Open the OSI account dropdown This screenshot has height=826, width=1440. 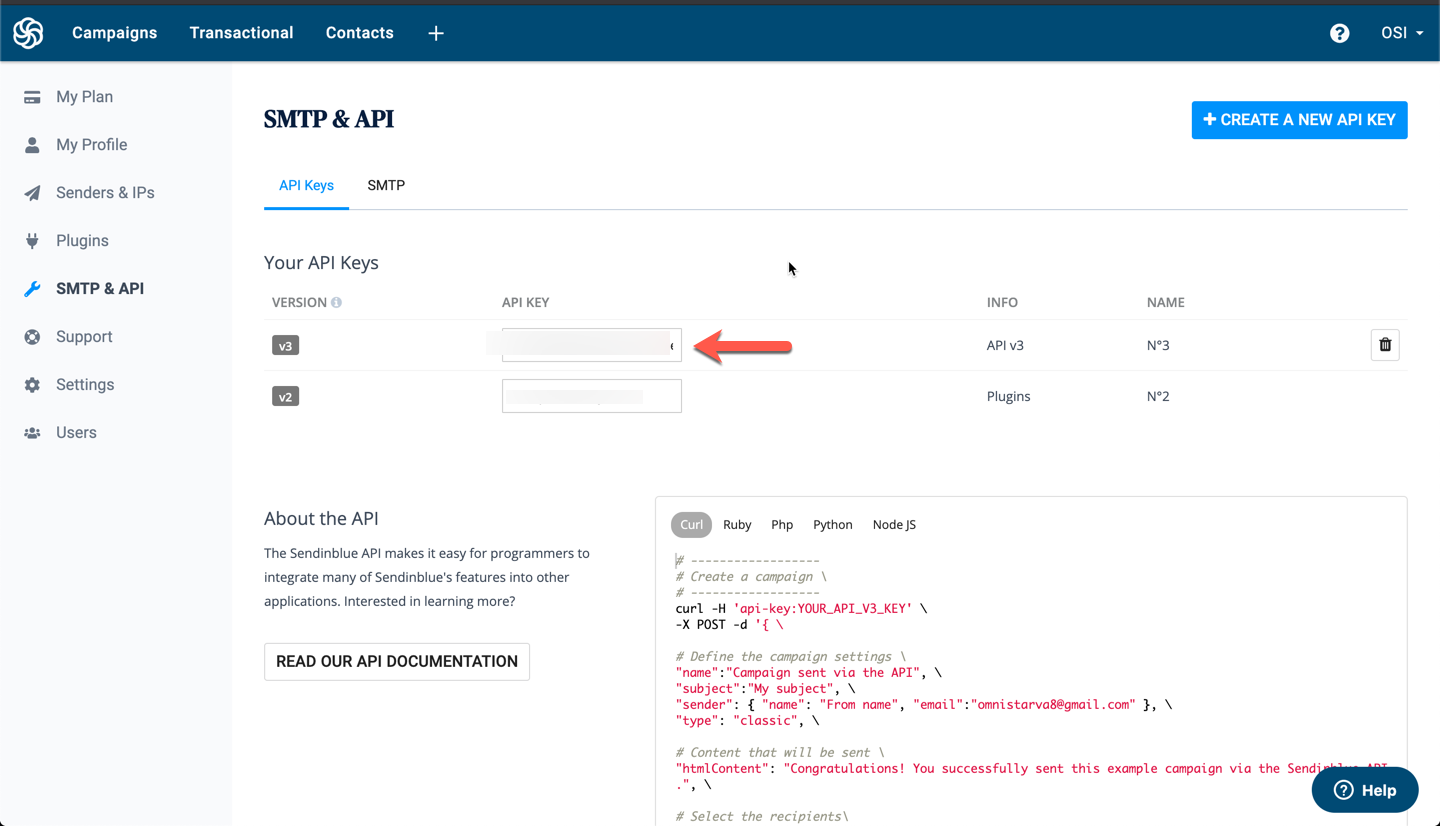1402,33
